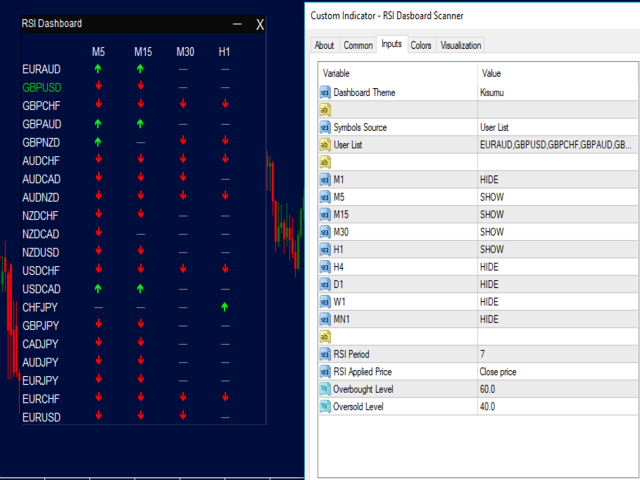Click the H1 column header in dashboard
Screen dimensions: 640x480
click(x=224, y=52)
